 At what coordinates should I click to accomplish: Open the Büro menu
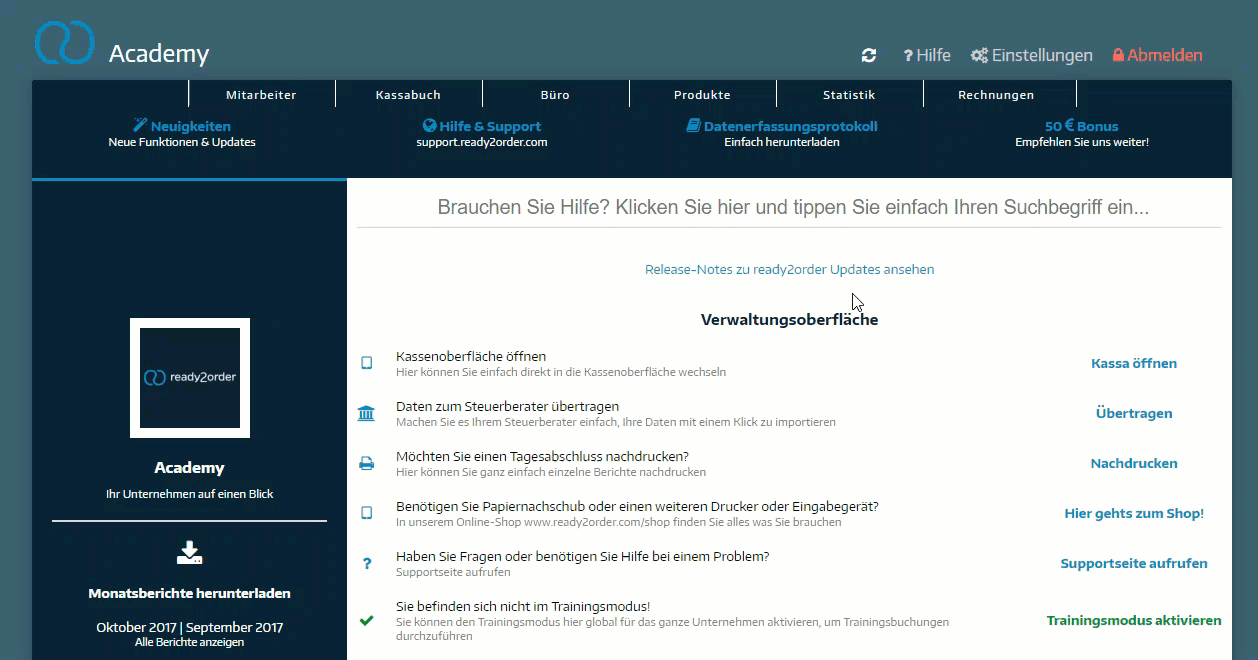(555, 95)
